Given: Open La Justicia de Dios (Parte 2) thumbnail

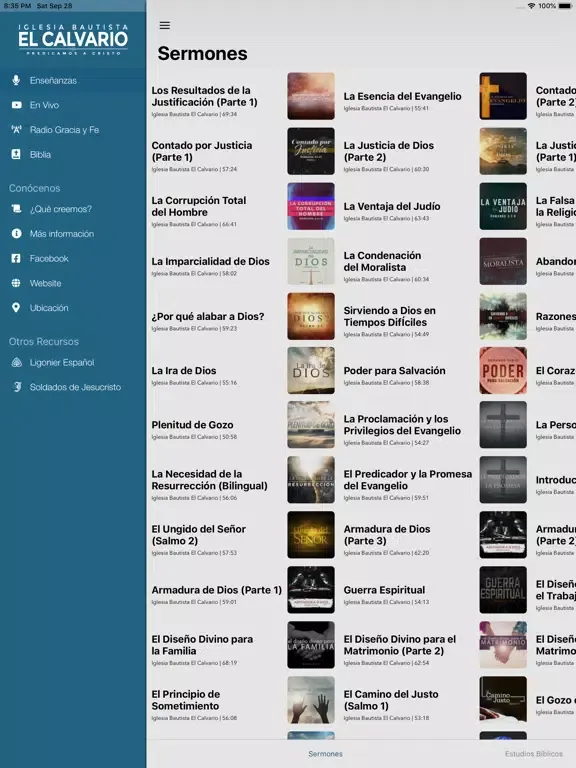Looking at the screenshot, I should pos(503,151).
